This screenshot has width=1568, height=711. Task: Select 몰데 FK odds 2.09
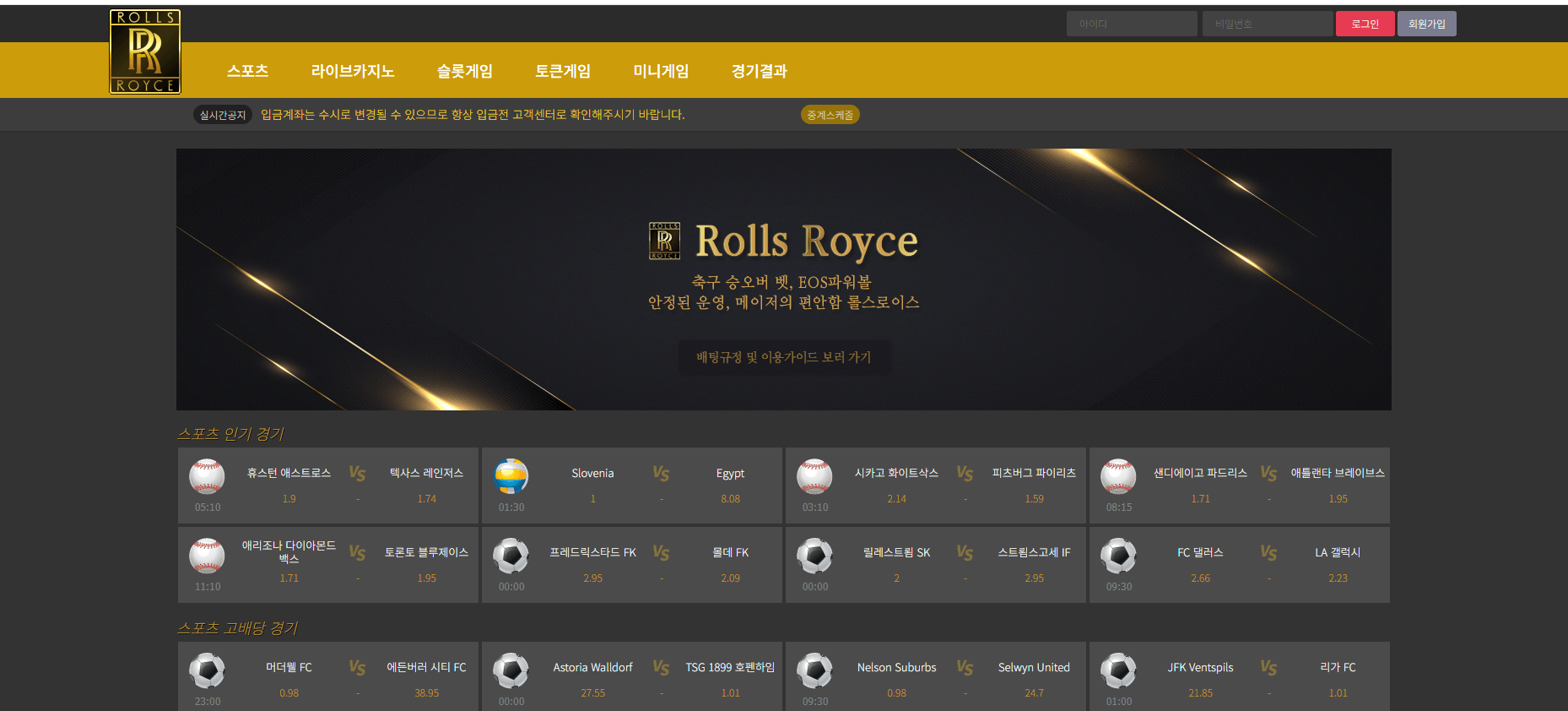[730, 578]
